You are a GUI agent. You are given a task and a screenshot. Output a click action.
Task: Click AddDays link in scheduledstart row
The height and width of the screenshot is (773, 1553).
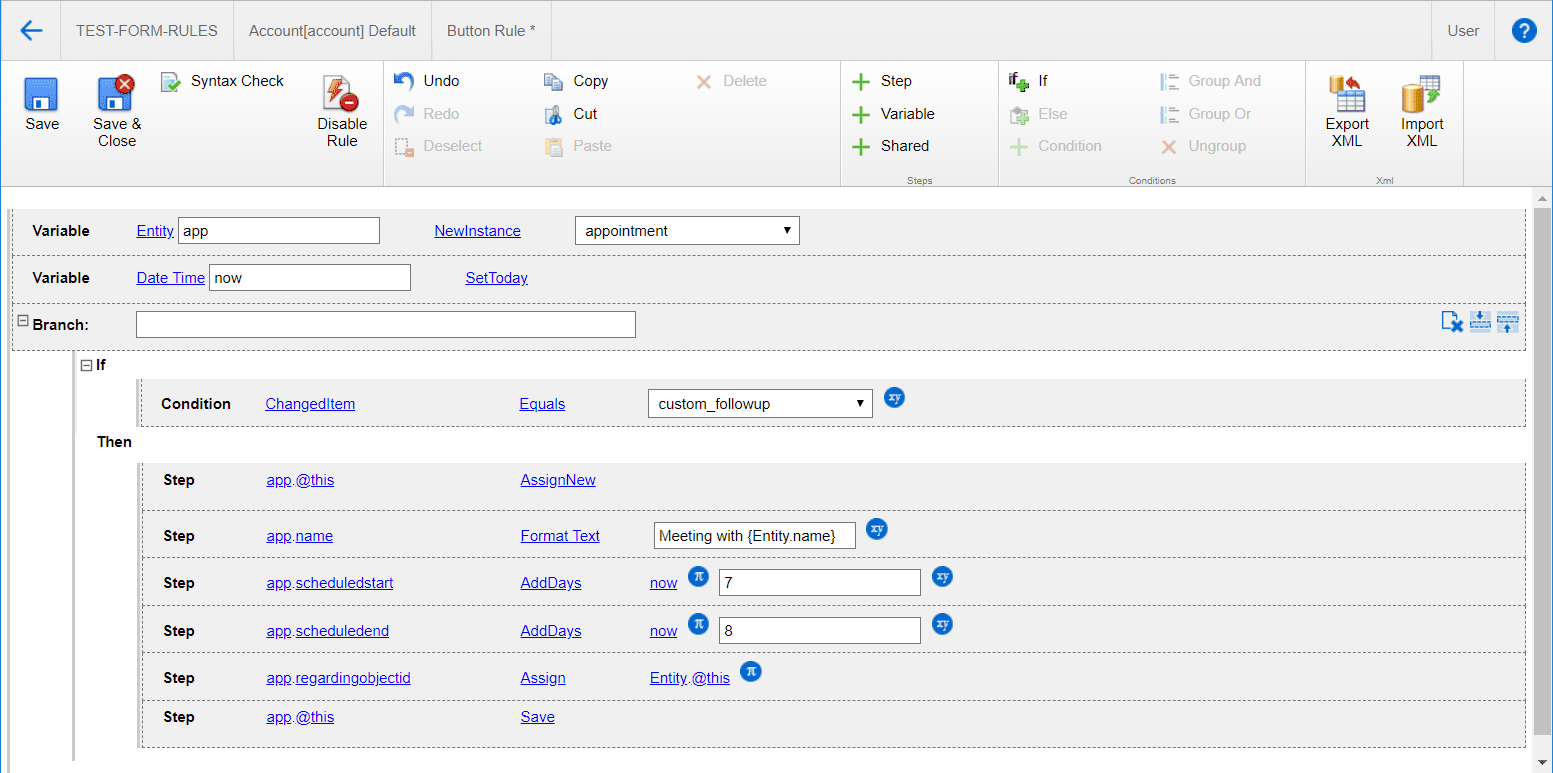550,583
